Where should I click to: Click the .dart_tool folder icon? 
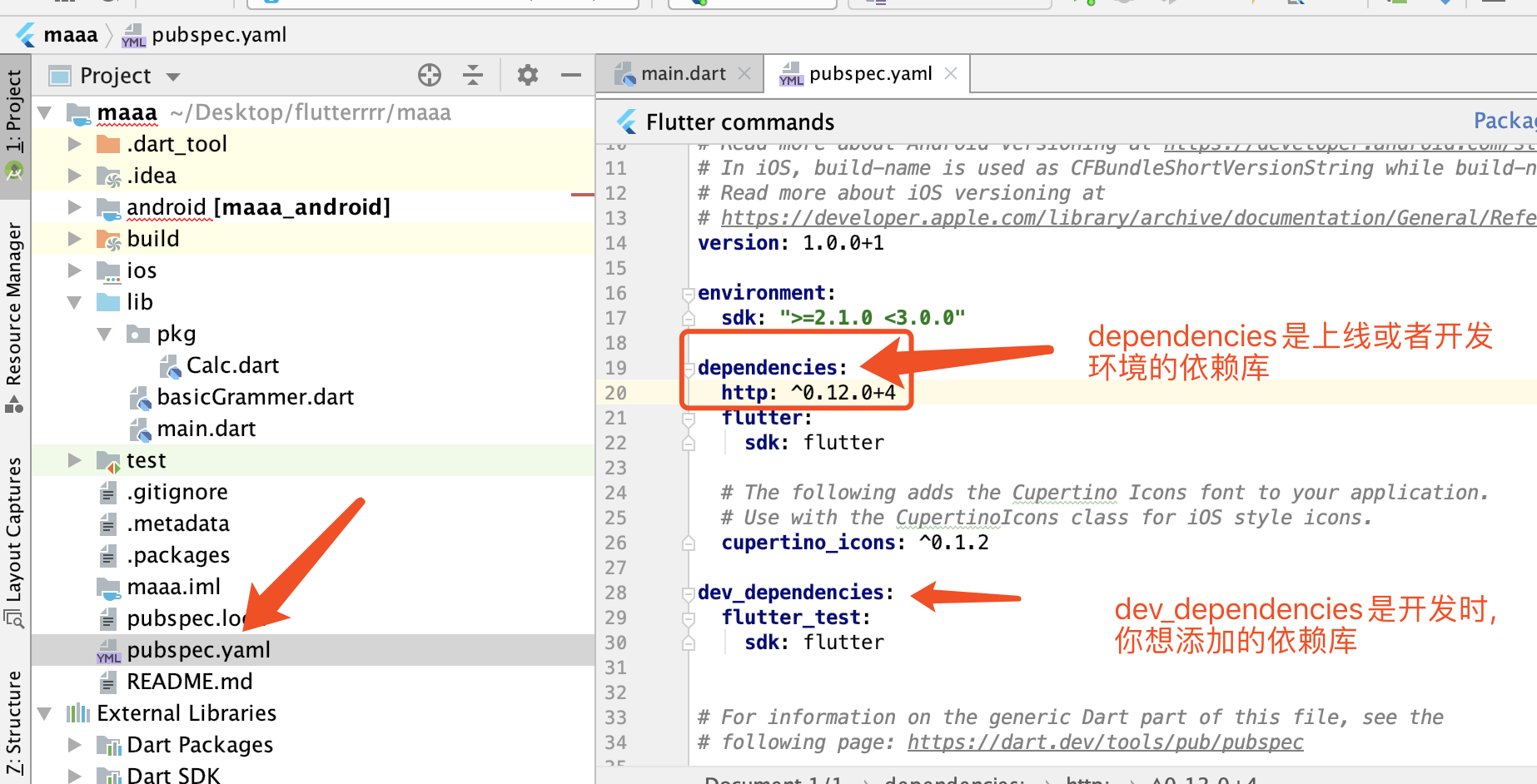[108, 144]
